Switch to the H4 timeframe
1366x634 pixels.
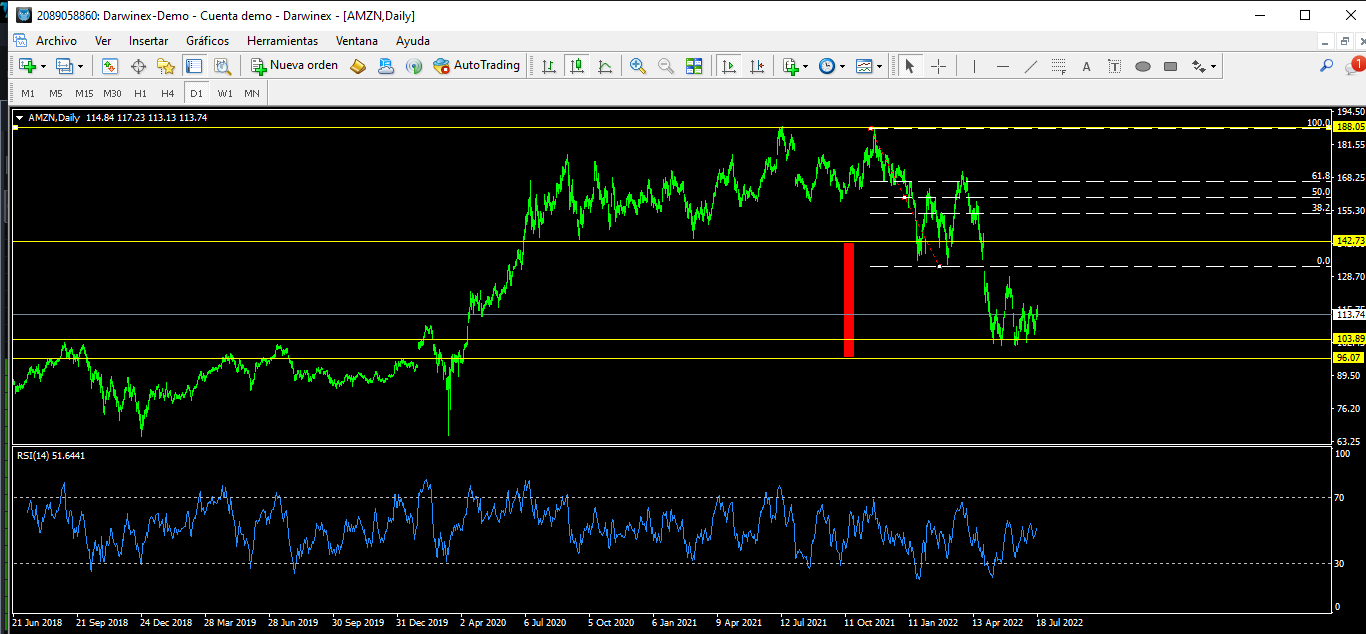[168, 93]
